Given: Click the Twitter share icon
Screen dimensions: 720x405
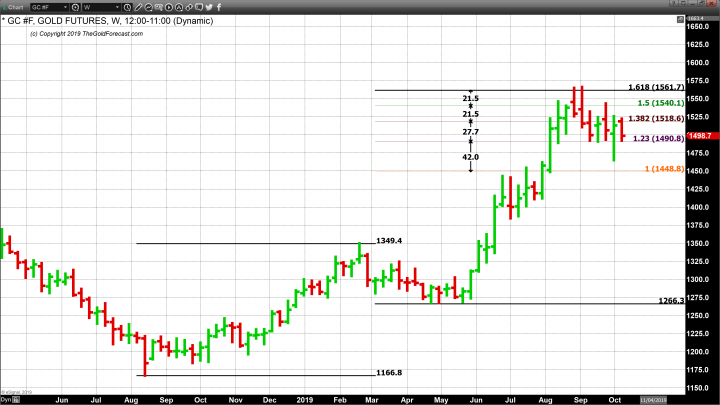Looking at the screenshot, I should (209, 7).
